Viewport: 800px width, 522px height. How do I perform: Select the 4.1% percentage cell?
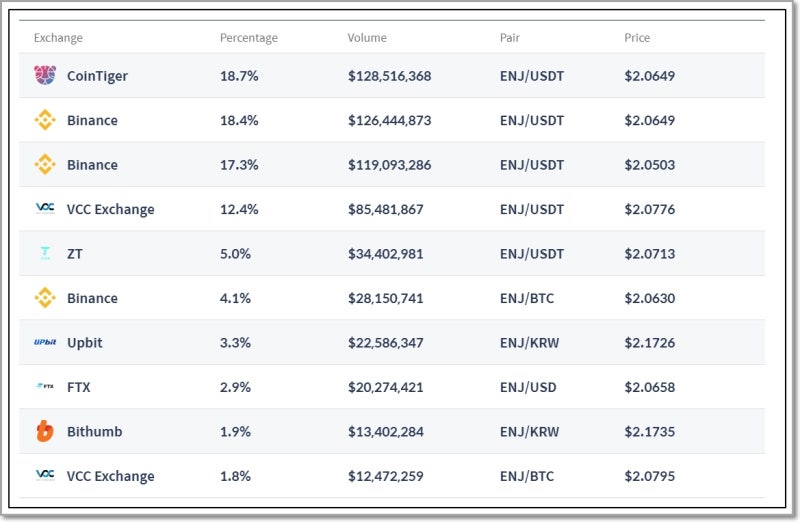tap(235, 298)
